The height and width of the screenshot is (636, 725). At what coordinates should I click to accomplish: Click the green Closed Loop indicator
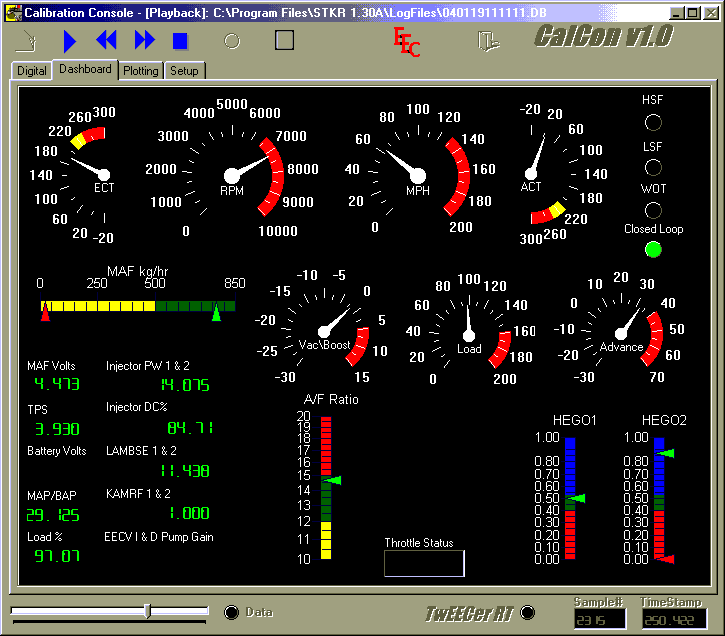pos(653,250)
